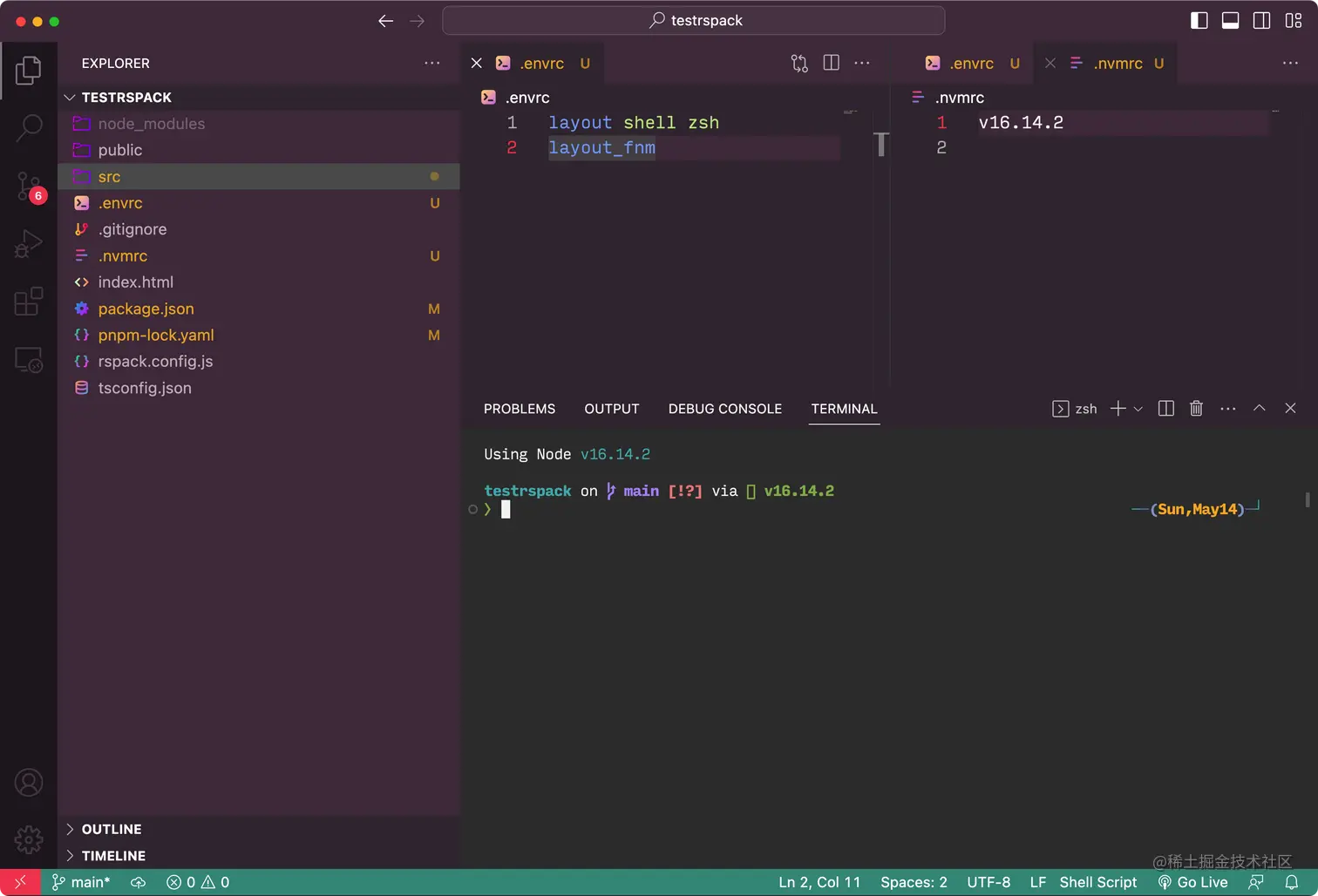Viewport: 1318px width, 896px height.
Task: Split the terminal pane
Action: click(x=1166, y=409)
